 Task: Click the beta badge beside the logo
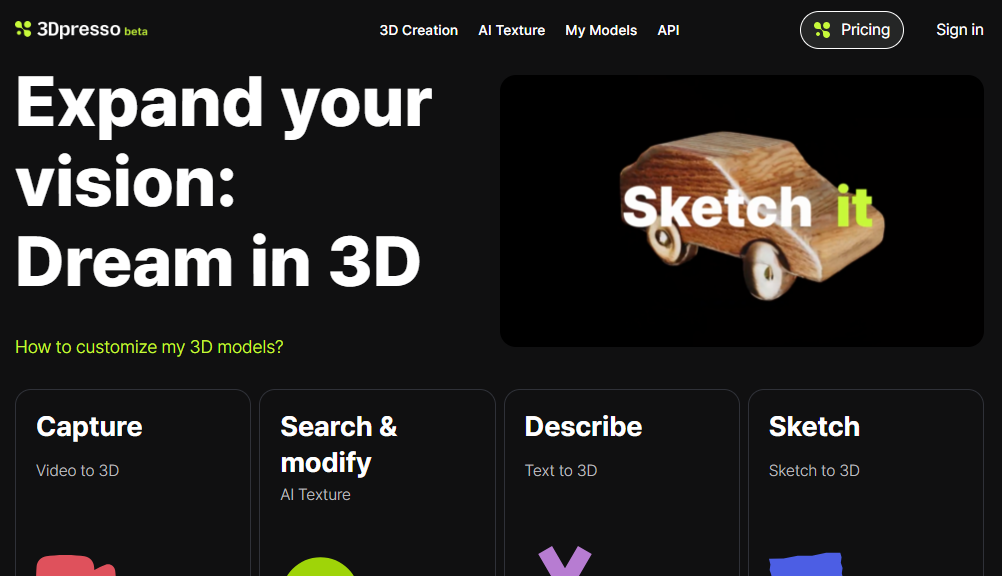coord(136,32)
